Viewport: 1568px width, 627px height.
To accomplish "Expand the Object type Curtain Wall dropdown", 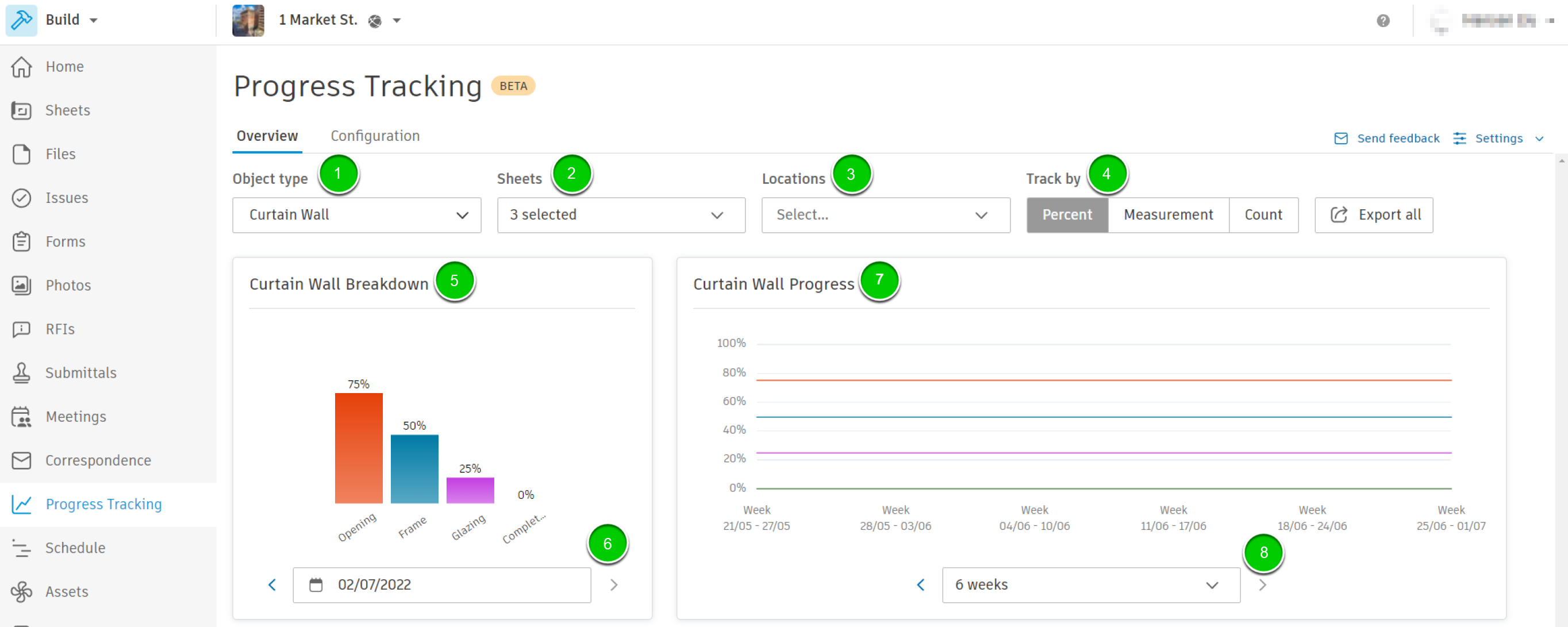I will click(356, 215).
